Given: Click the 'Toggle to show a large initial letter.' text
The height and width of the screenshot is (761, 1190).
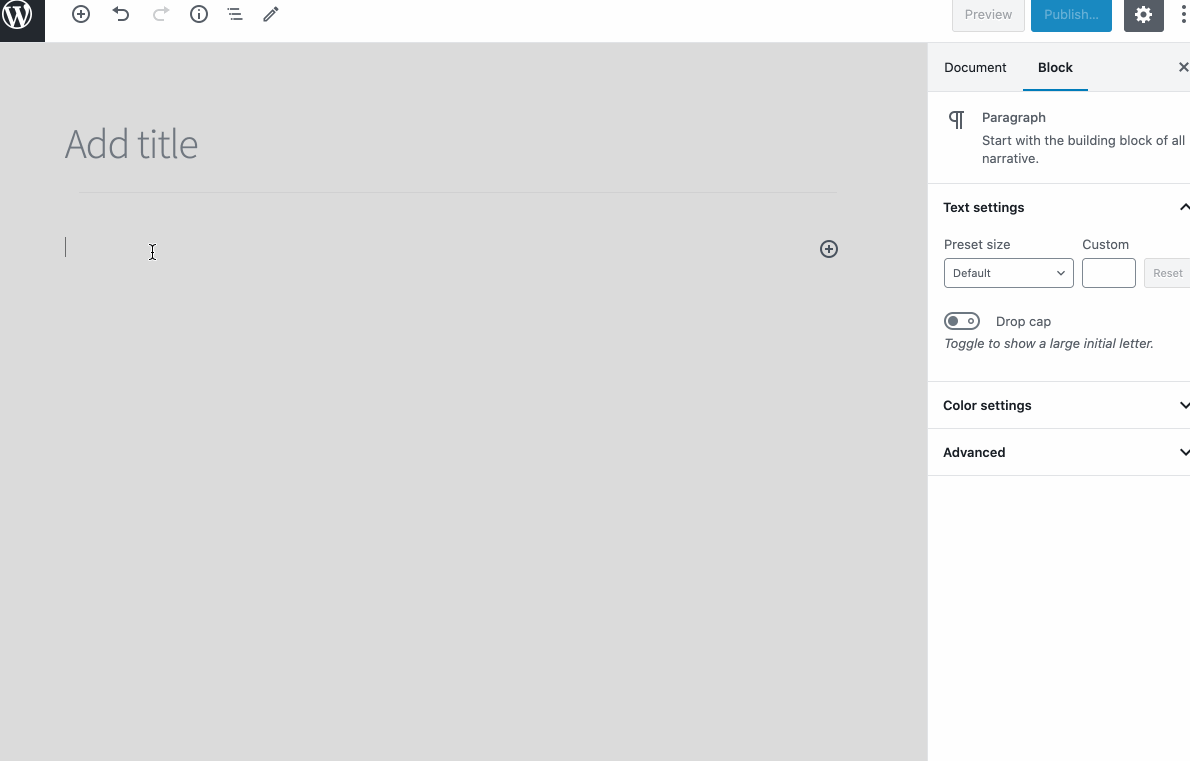Looking at the screenshot, I should click(x=1049, y=344).
